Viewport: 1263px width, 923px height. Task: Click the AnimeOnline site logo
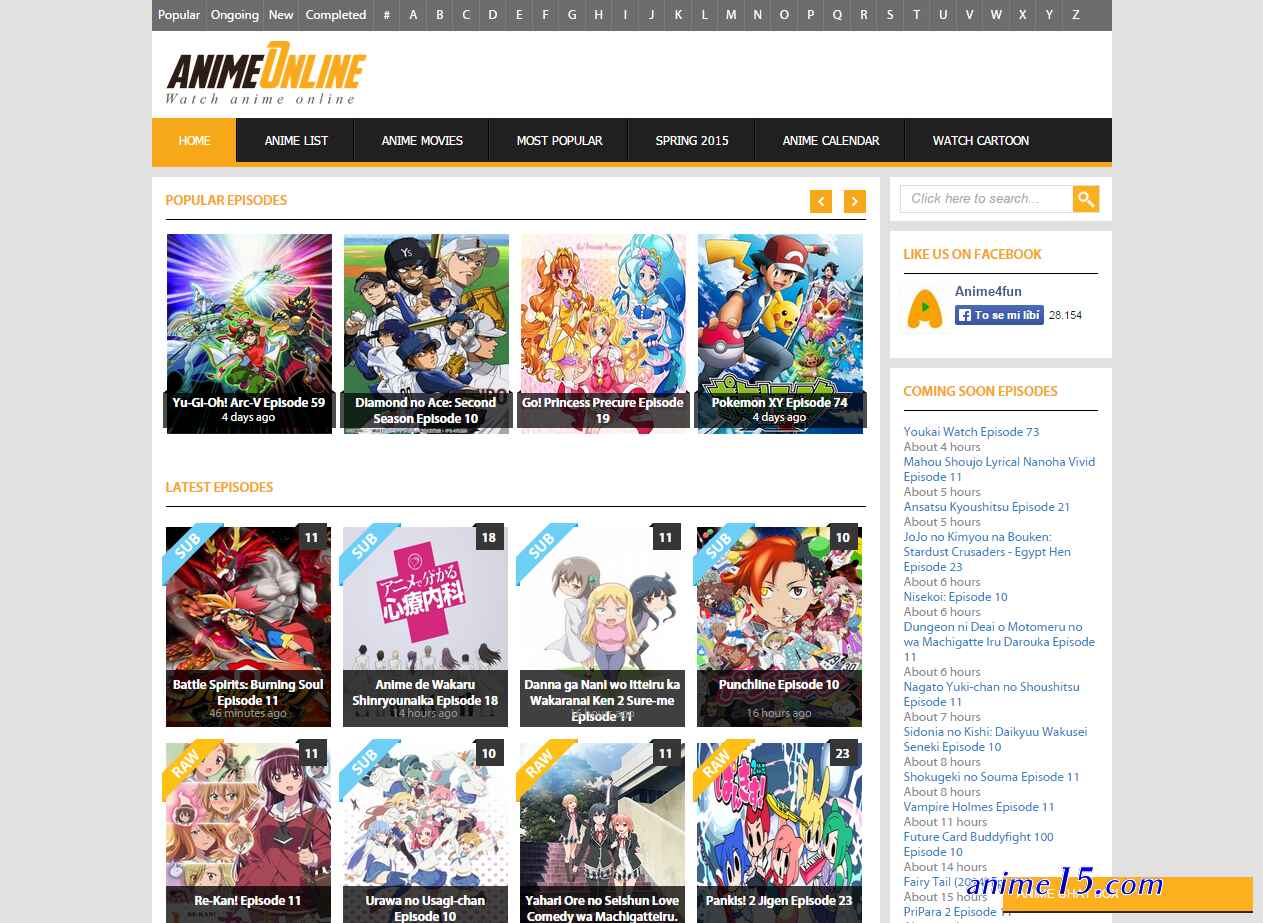pos(265,75)
